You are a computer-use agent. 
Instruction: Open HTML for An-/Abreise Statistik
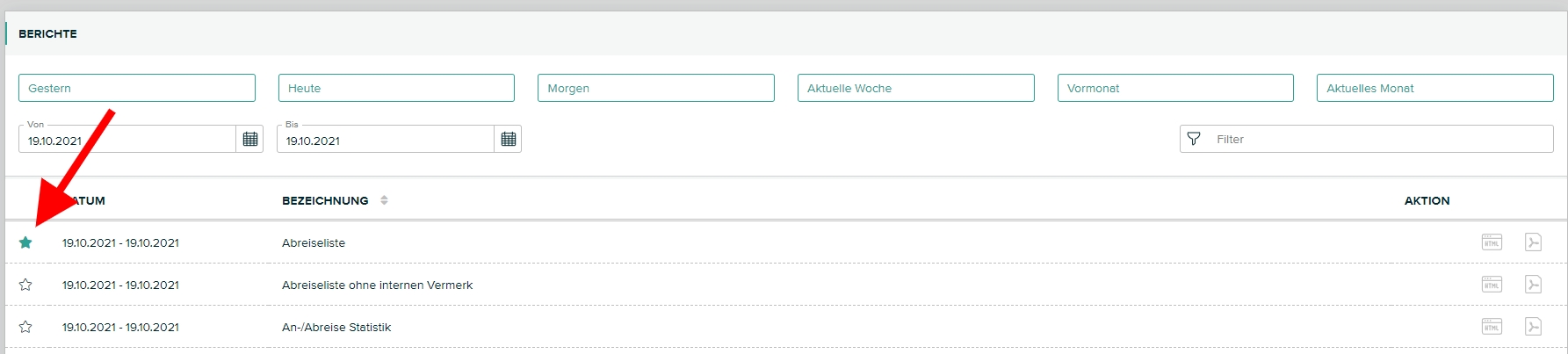click(x=1492, y=327)
